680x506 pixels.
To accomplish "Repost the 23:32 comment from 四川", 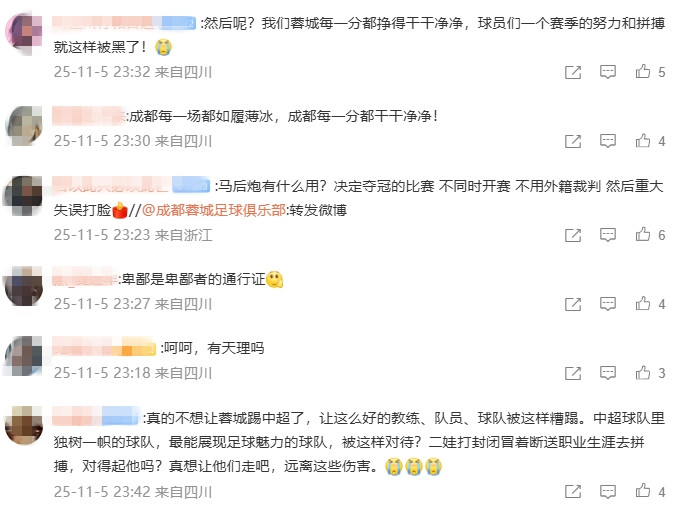I will tap(573, 72).
